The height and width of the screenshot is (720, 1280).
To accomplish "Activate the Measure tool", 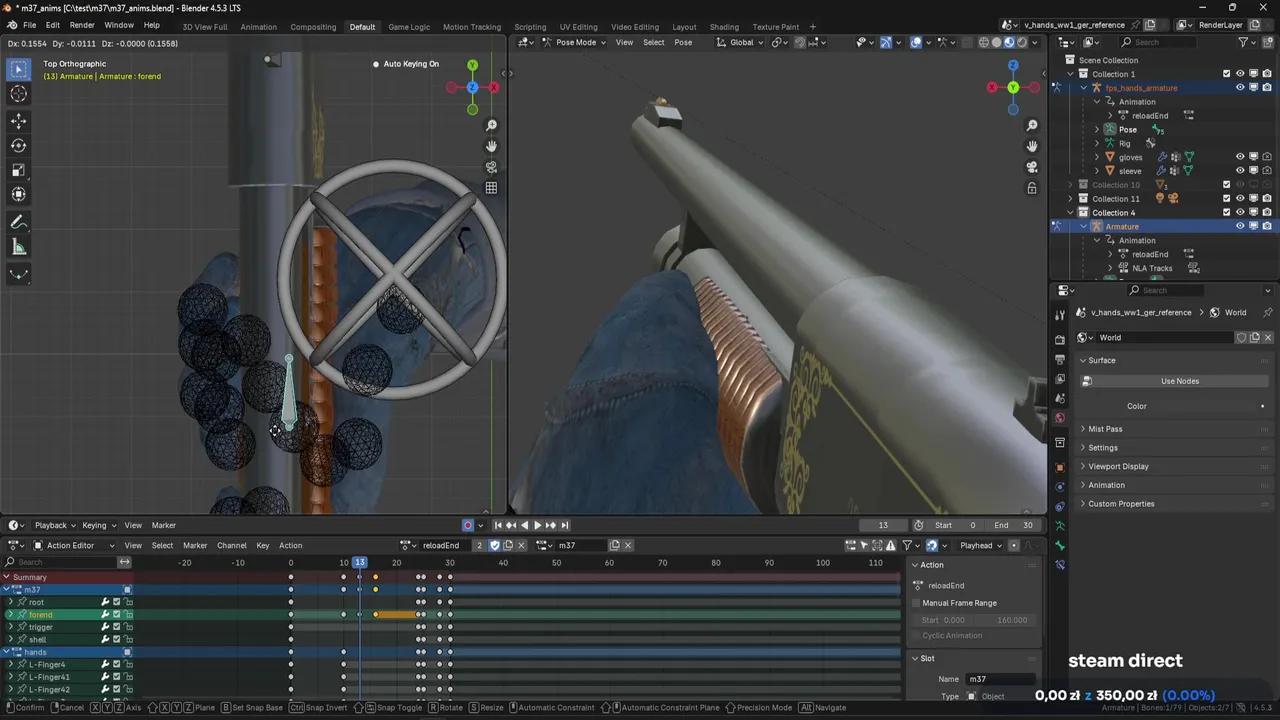I will (19, 247).
